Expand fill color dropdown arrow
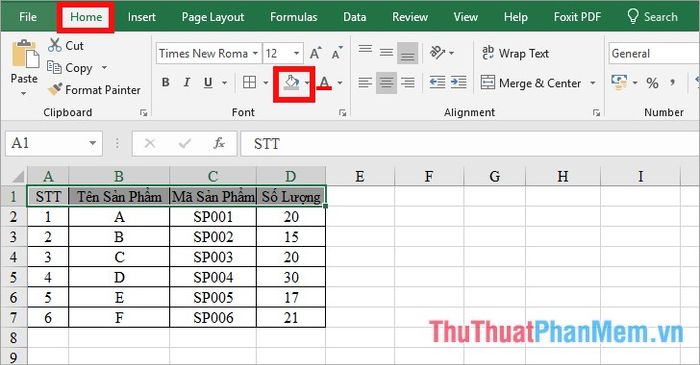Screen dimensions: 700x365 point(307,83)
